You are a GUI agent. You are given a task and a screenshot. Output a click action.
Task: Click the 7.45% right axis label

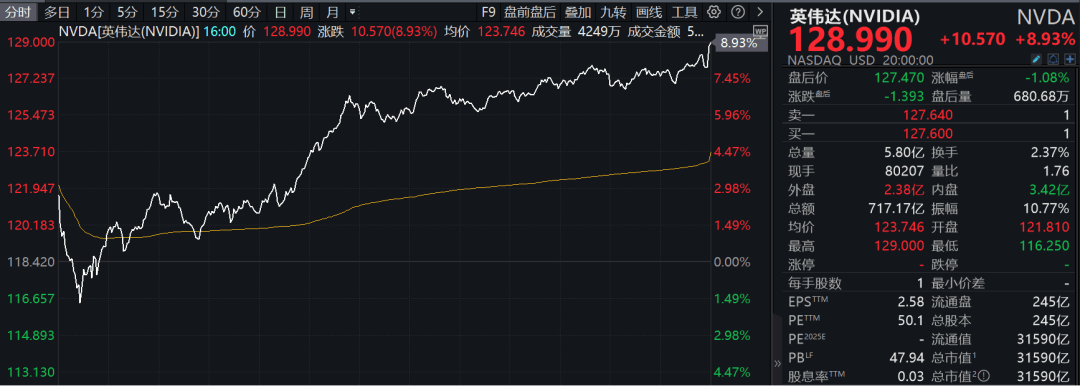(x=732, y=79)
